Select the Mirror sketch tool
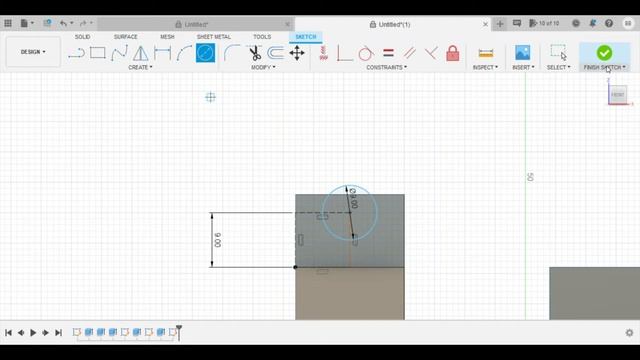 (140, 53)
